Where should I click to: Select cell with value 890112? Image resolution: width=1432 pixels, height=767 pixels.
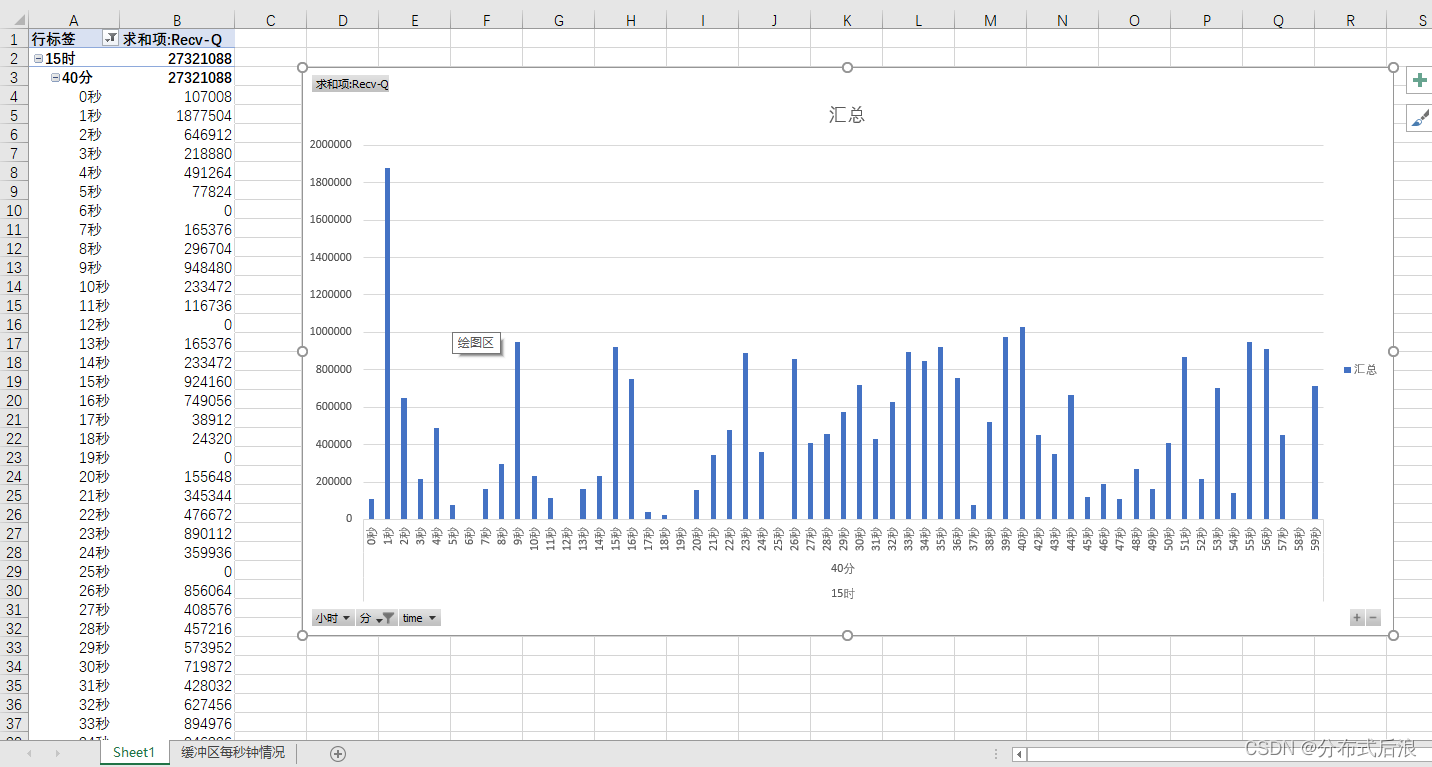177,533
